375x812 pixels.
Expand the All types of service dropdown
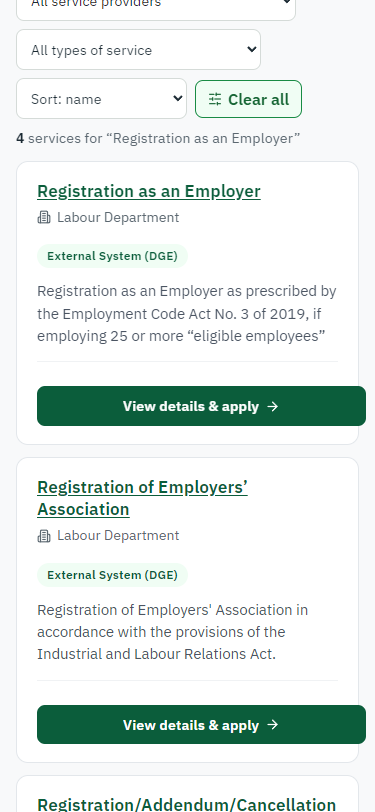pyautogui.click(x=138, y=50)
